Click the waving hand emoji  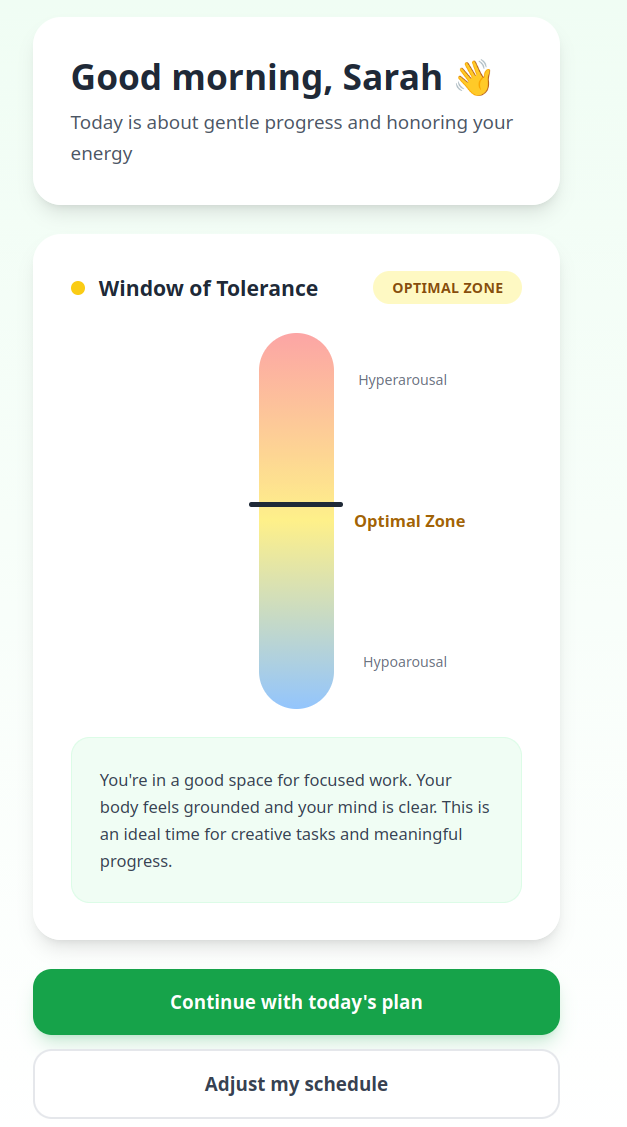(473, 77)
